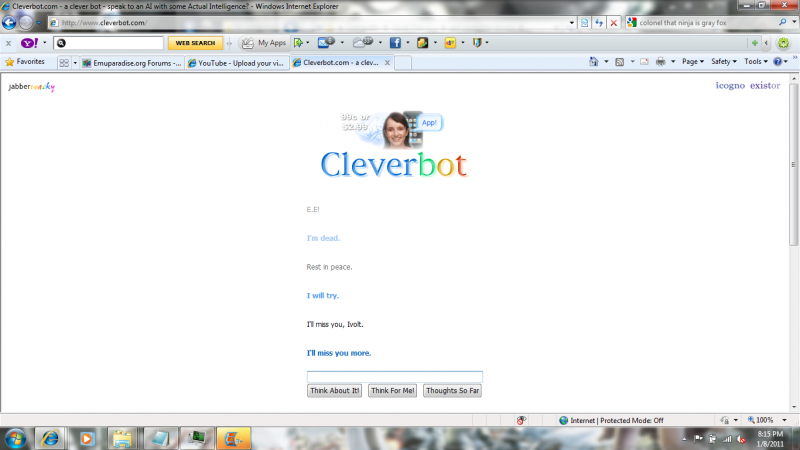Stop loading with the red X icon
The width and height of the screenshot is (800, 450).
click(614, 22)
